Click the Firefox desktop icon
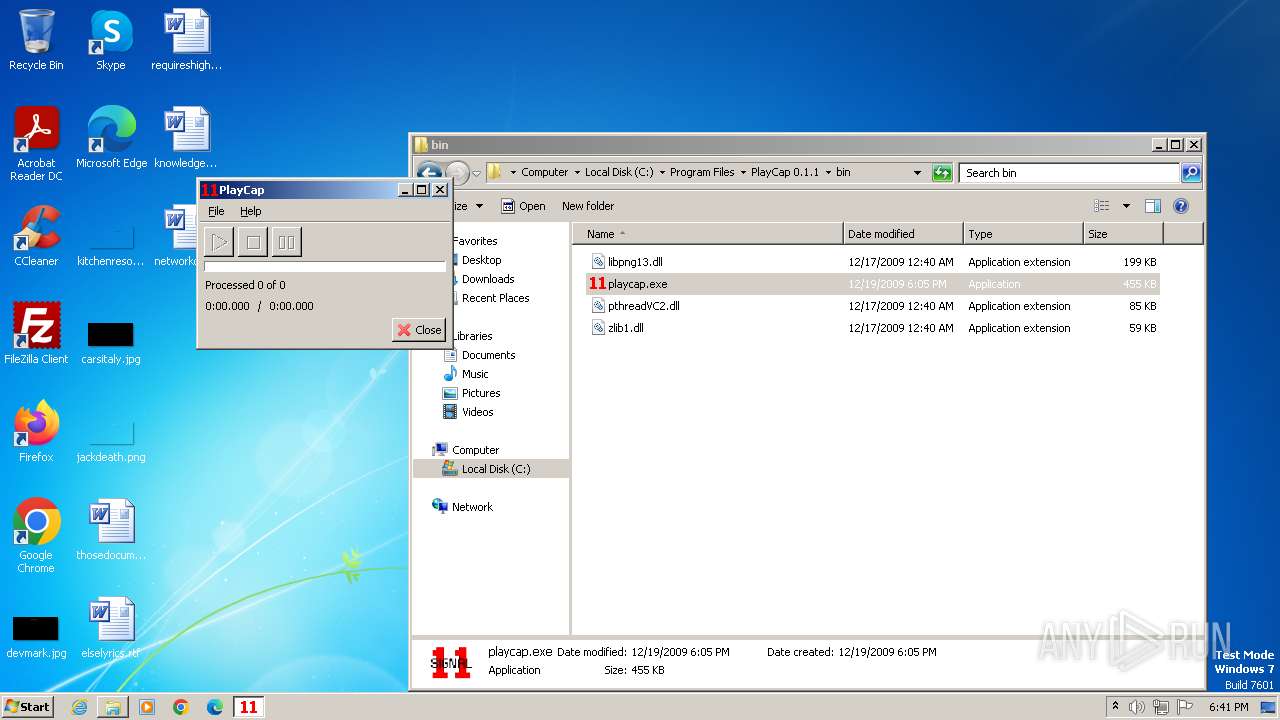Screen dimensions: 1280x720 [x=36, y=431]
